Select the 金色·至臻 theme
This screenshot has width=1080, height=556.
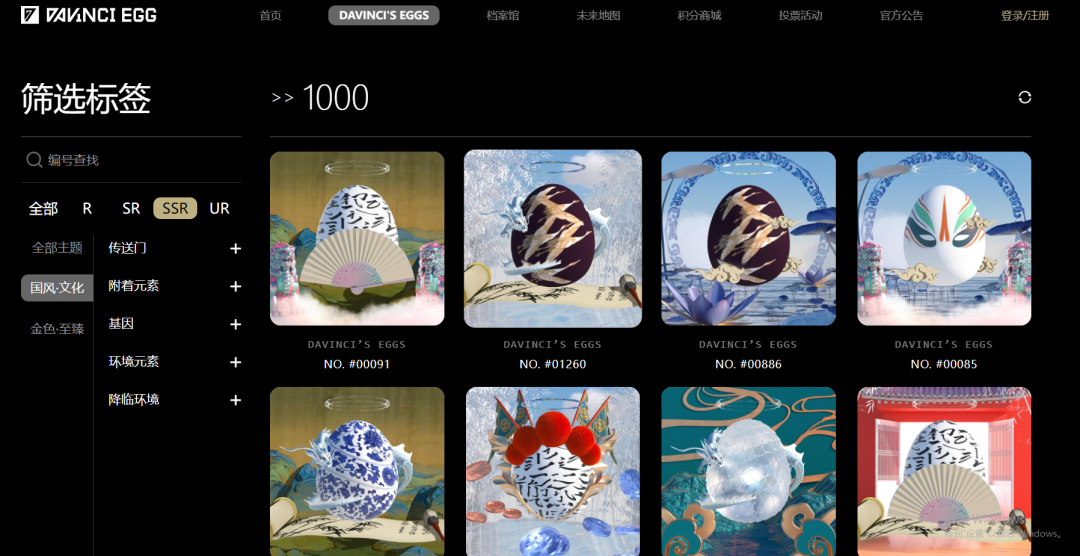point(57,329)
